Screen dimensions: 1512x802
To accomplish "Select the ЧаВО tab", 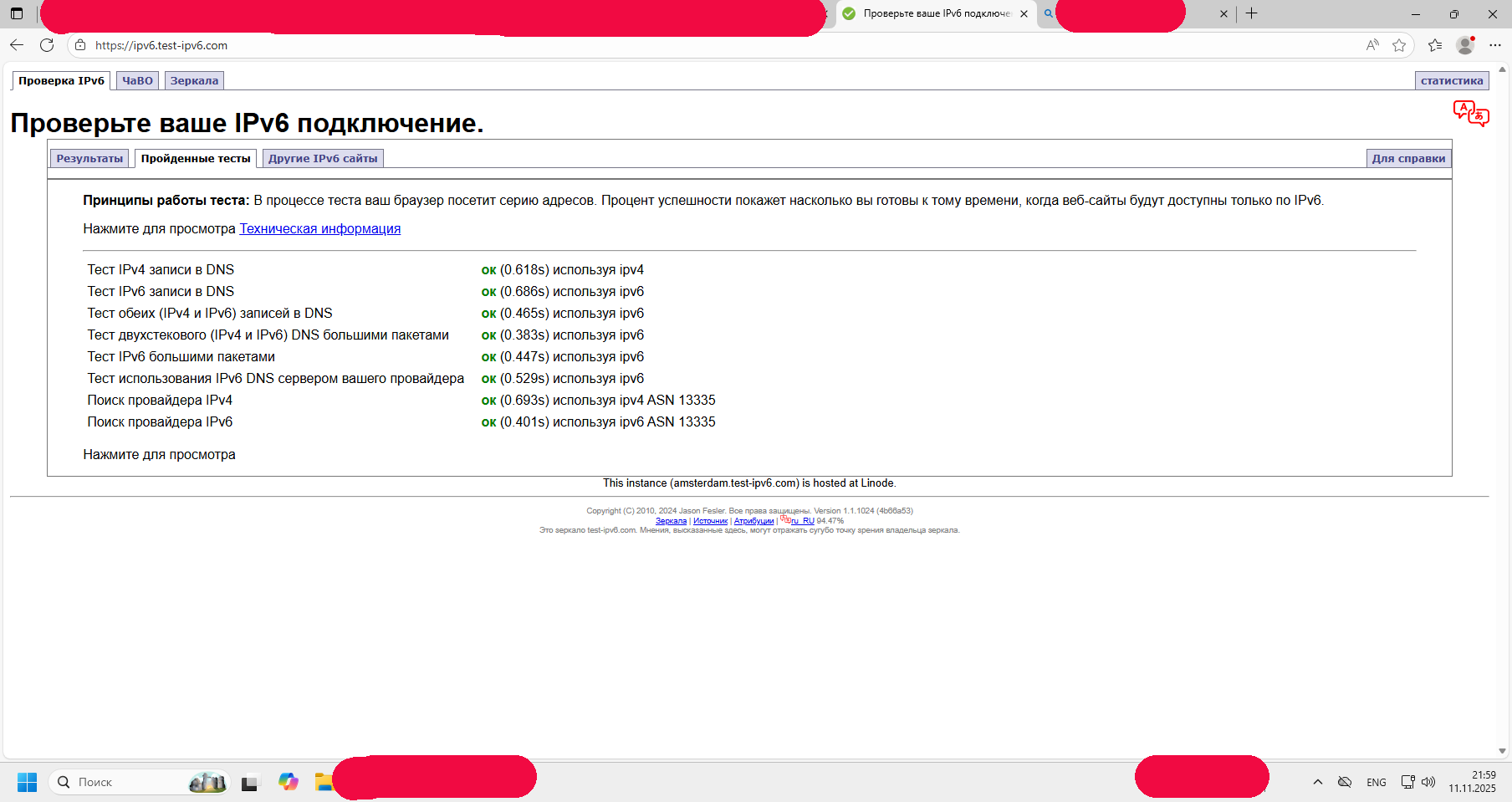I will [x=137, y=80].
